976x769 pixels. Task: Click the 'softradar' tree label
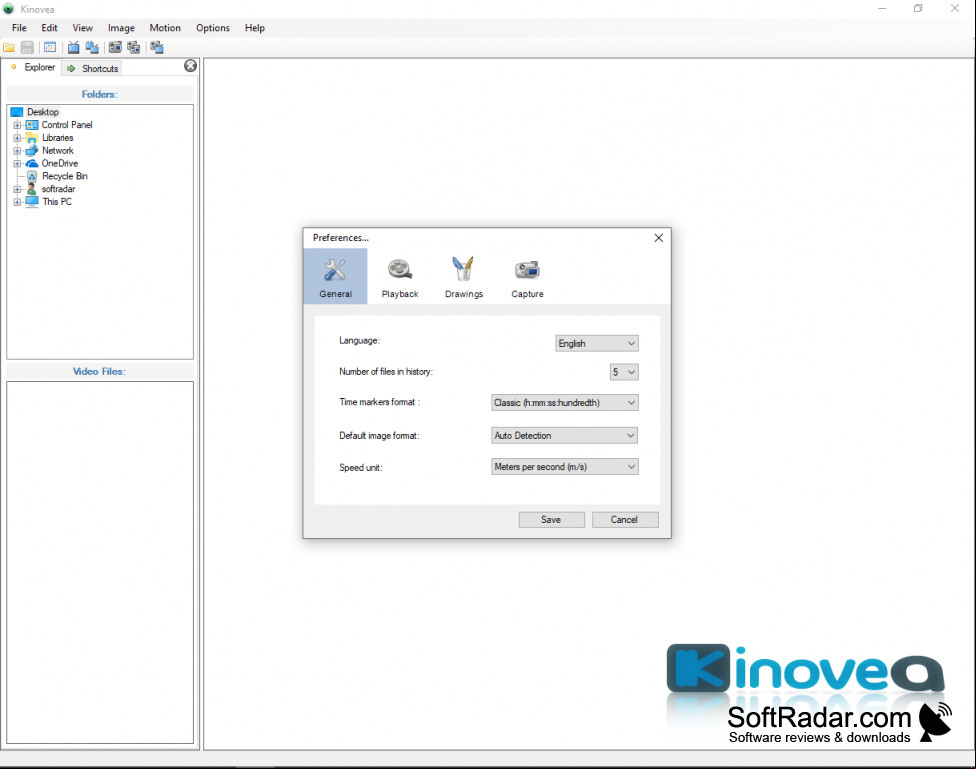59,189
